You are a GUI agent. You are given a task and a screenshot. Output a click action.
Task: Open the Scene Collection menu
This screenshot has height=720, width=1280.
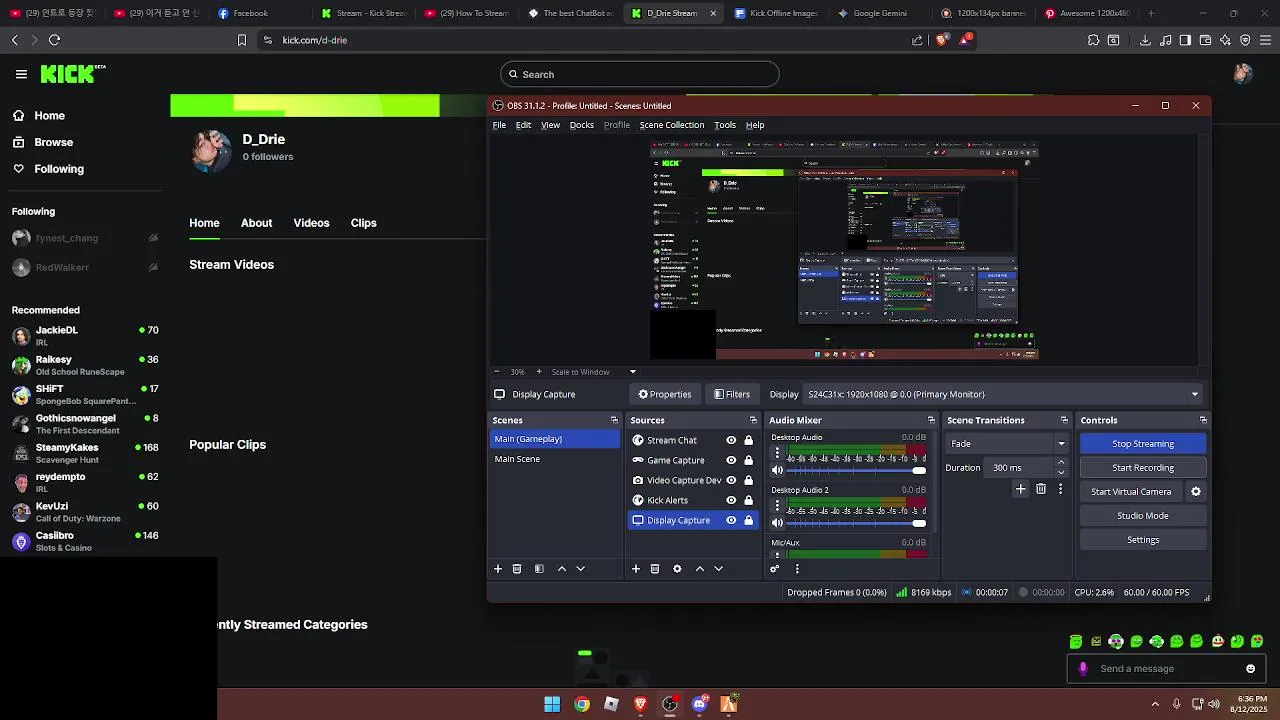pos(672,125)
